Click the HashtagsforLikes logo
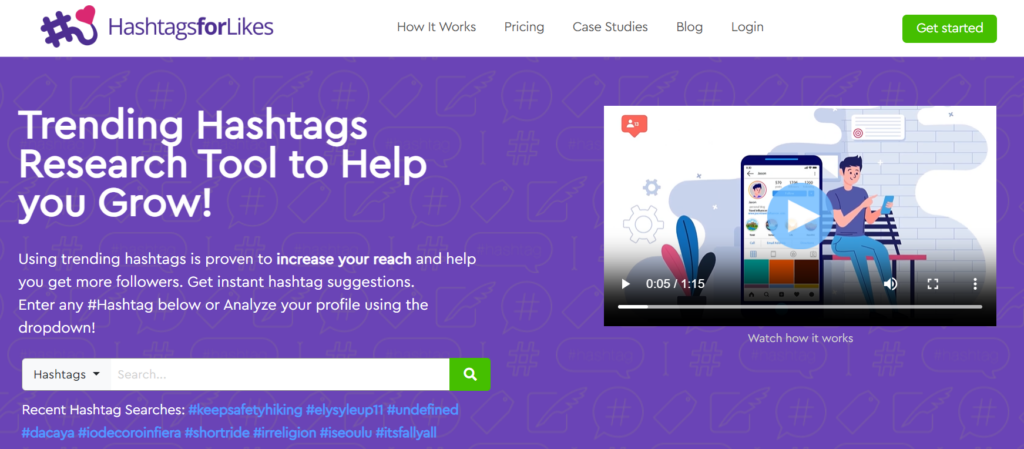The height and width of the screenshot is (449, 1024). tap(157, 27)
